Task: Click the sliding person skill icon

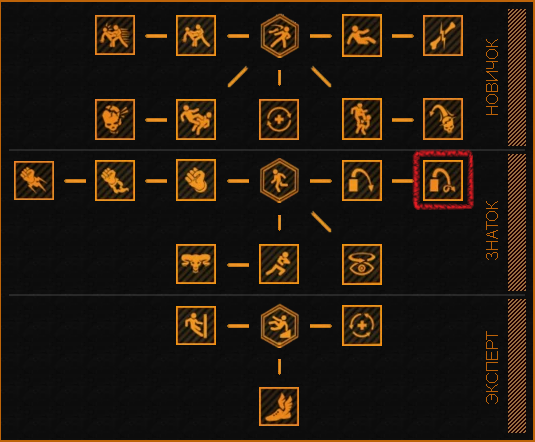Action: click(362, 35)
